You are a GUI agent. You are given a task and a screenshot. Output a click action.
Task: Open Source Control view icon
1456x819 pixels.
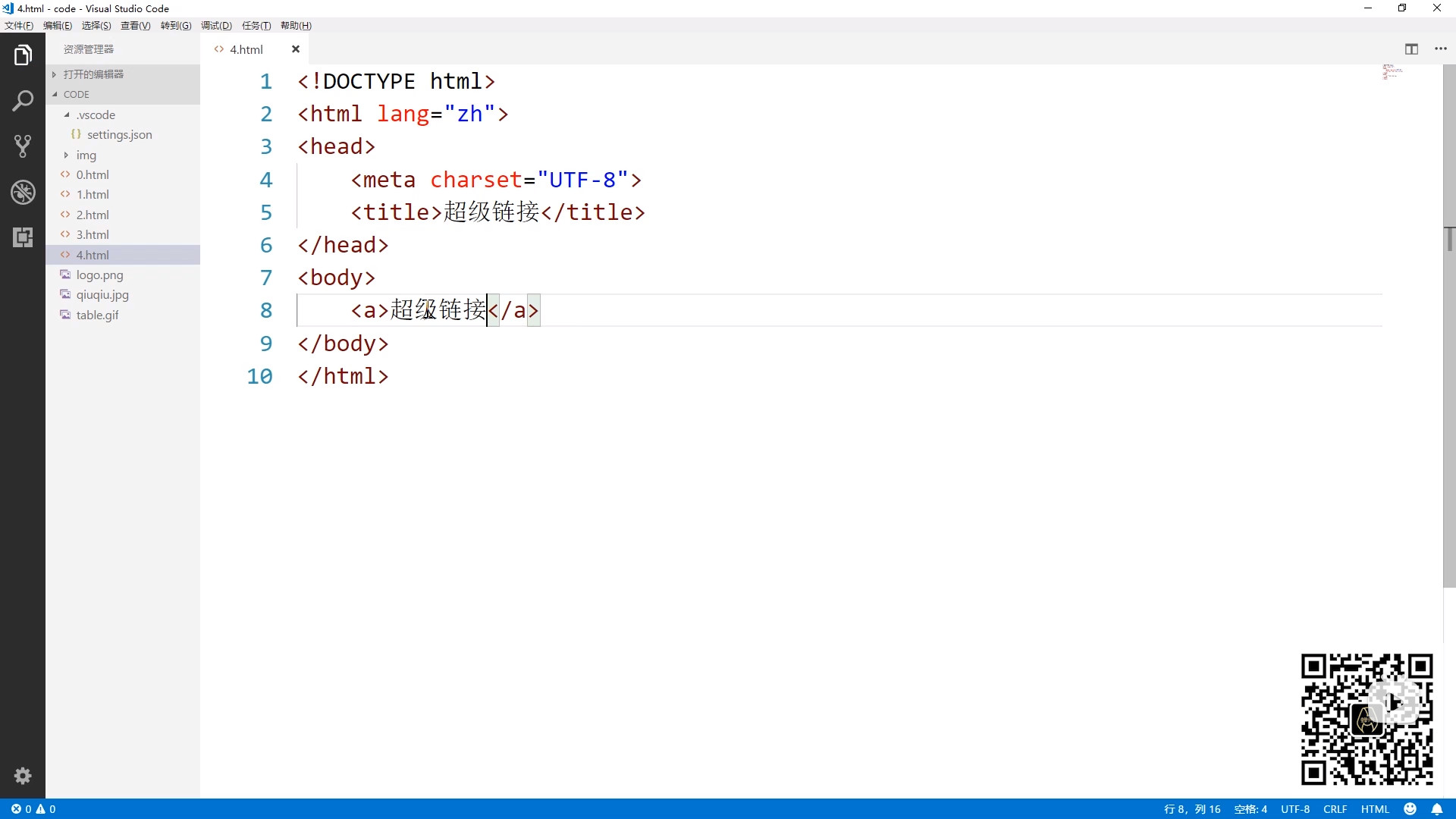pos(23,146)
